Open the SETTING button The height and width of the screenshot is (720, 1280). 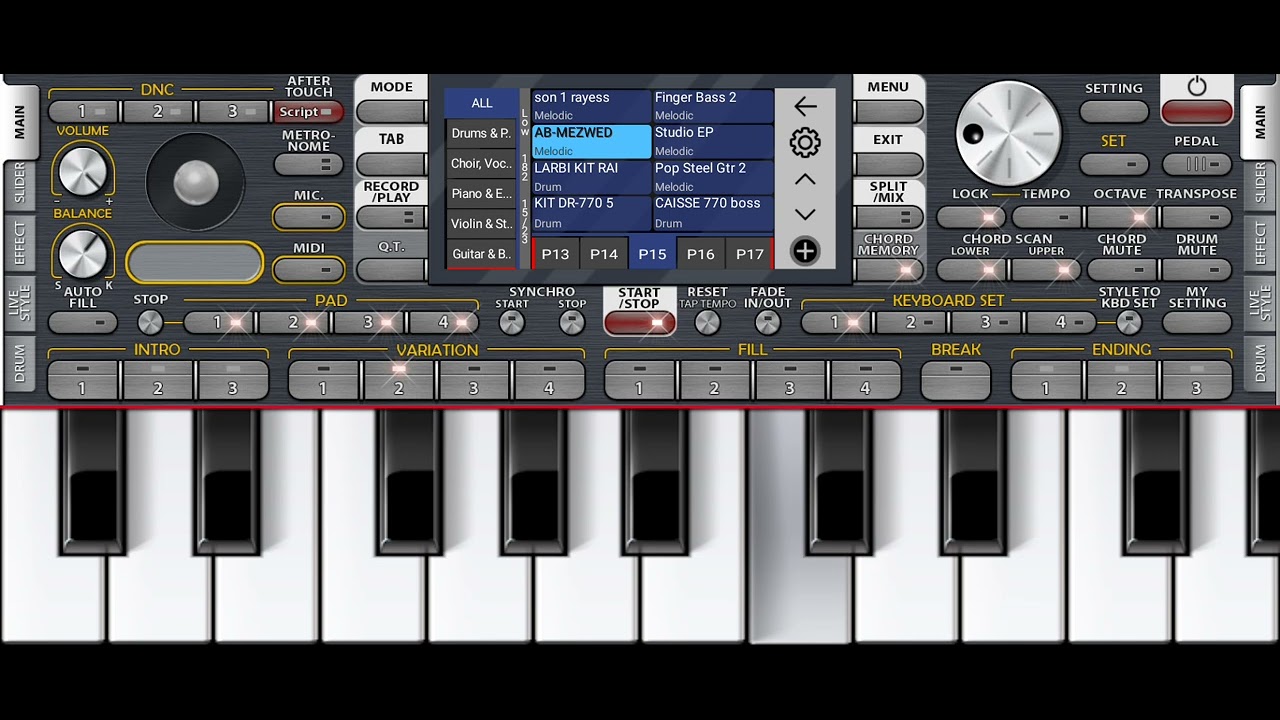click(1114, 111)
